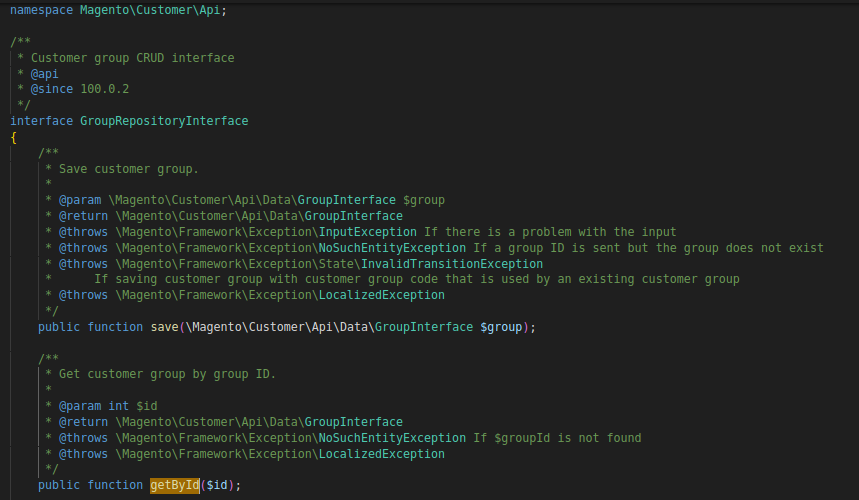Click the $id parameter in getById signature

[217, 485]
